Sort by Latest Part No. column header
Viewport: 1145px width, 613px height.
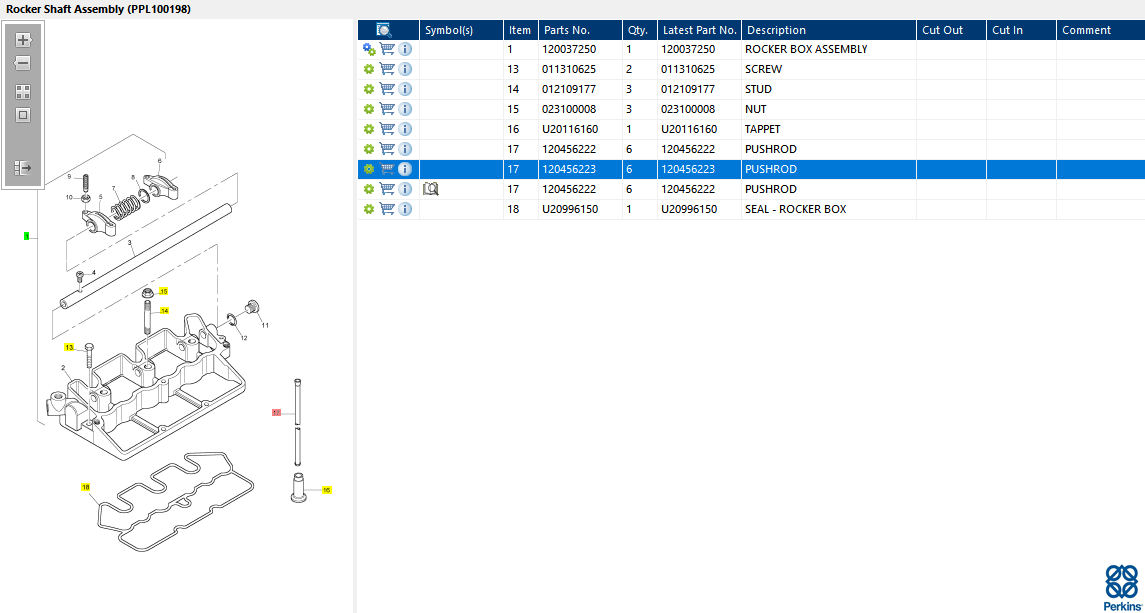(700, 30)
